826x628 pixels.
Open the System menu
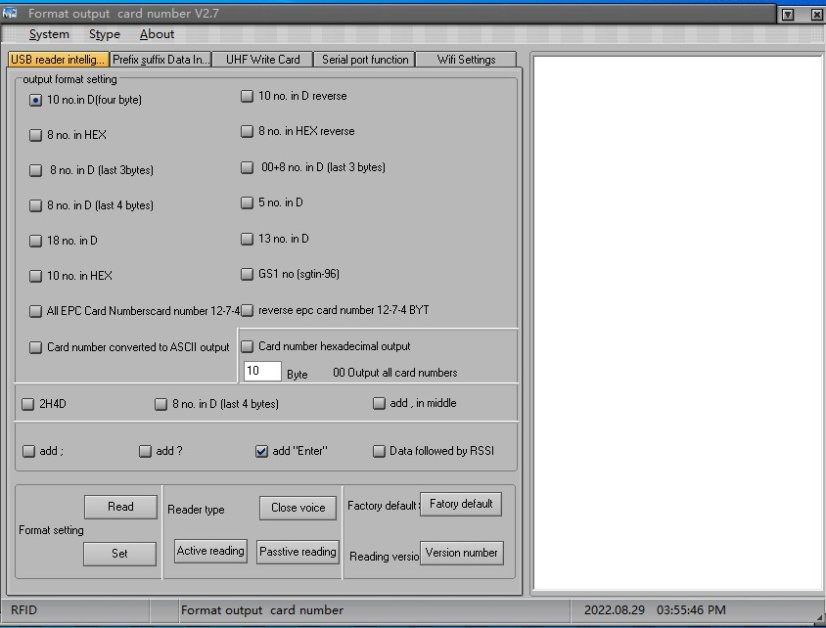[48, 34]
